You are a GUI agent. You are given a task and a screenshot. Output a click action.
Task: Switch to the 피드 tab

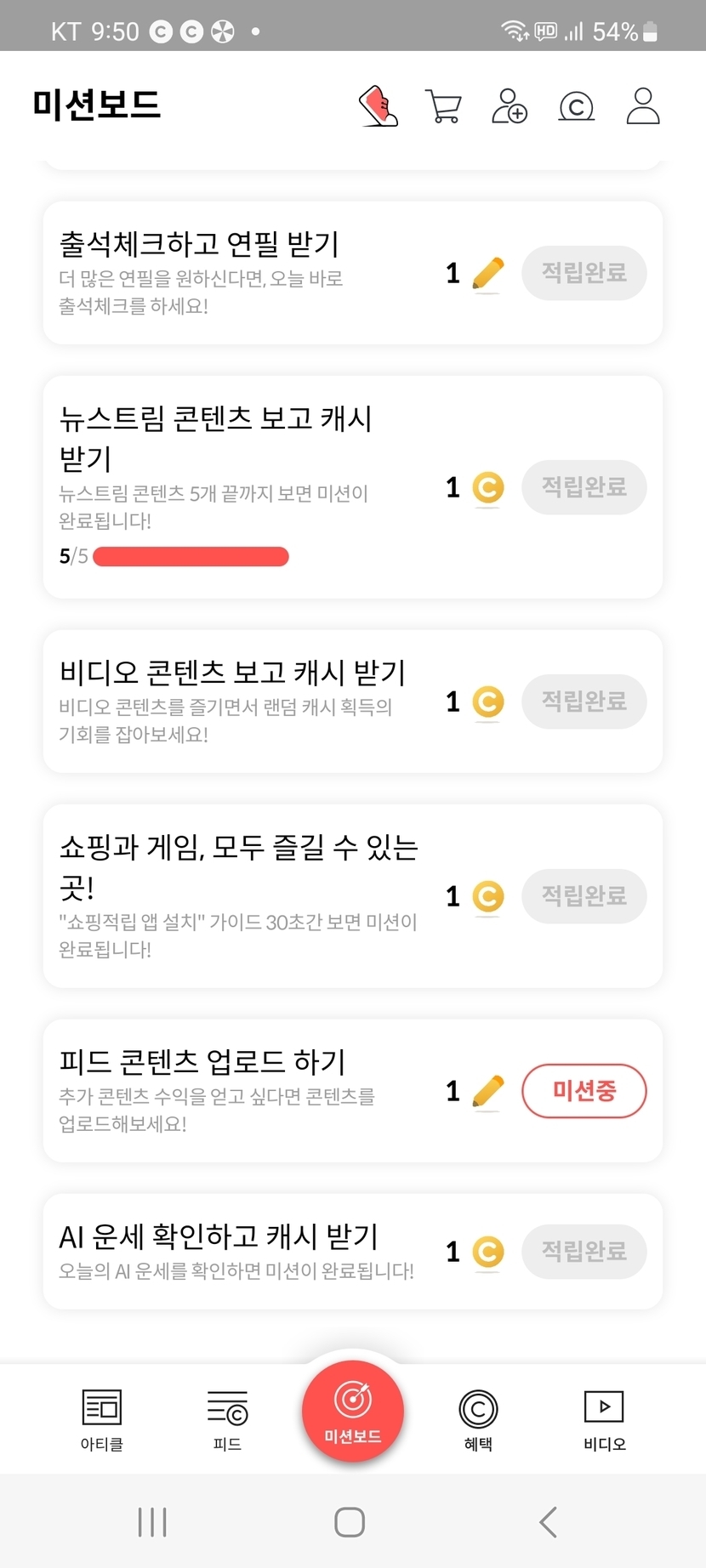point(227,1418)
